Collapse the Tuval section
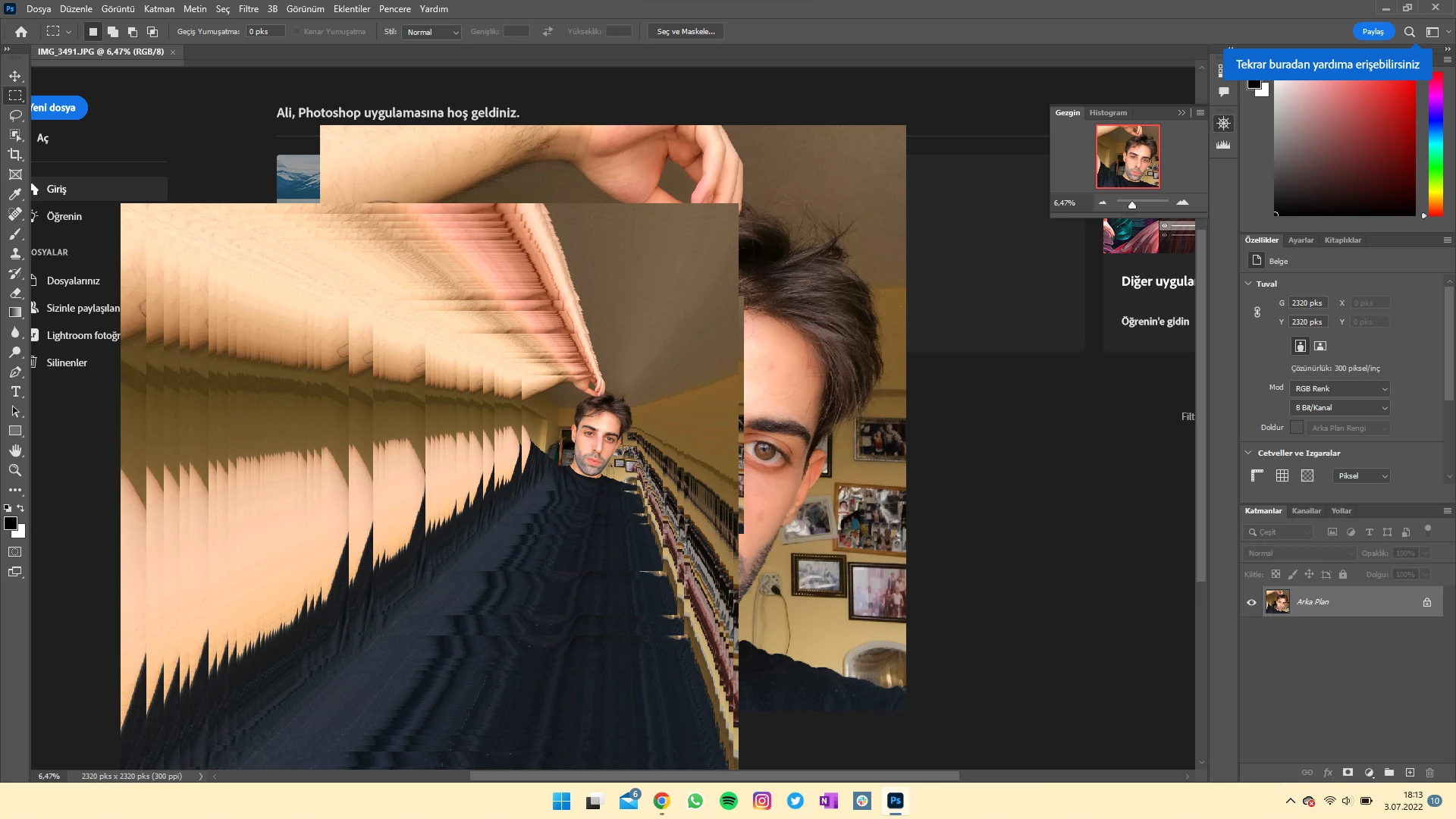The width and height of the screenshot is (1456, 819). coord(1248,284)
